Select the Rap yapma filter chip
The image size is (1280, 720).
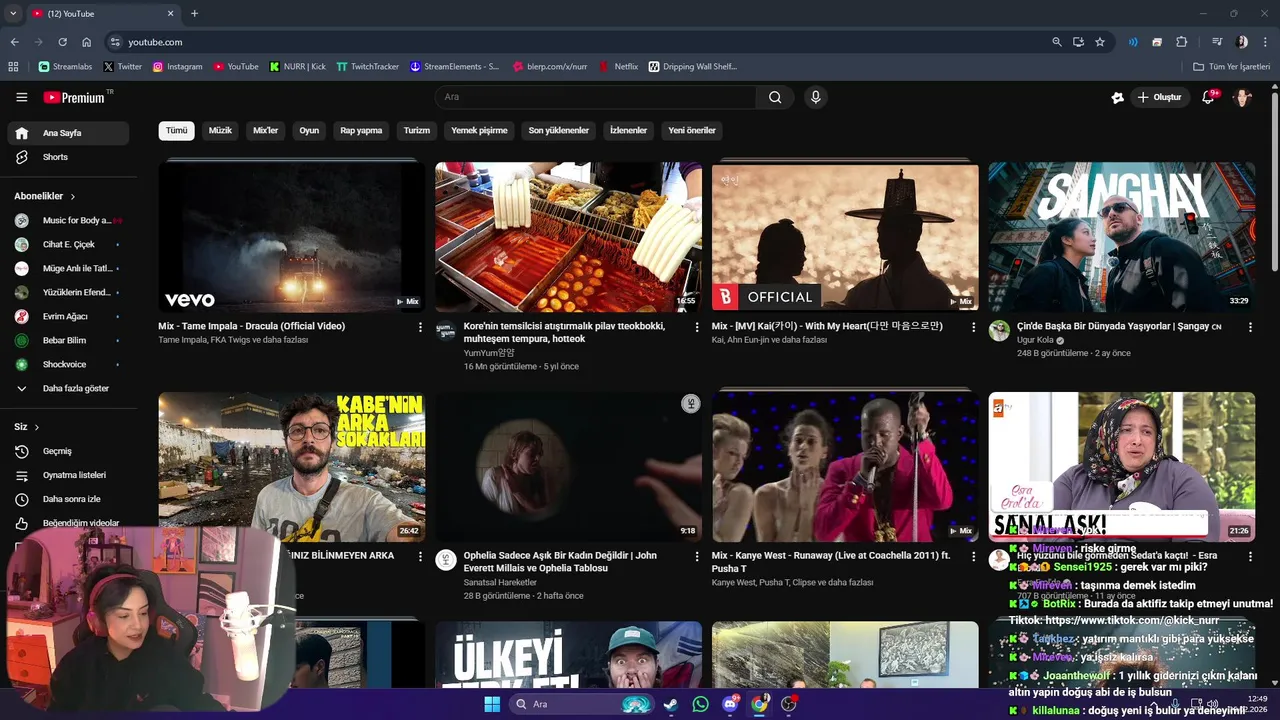361,130
